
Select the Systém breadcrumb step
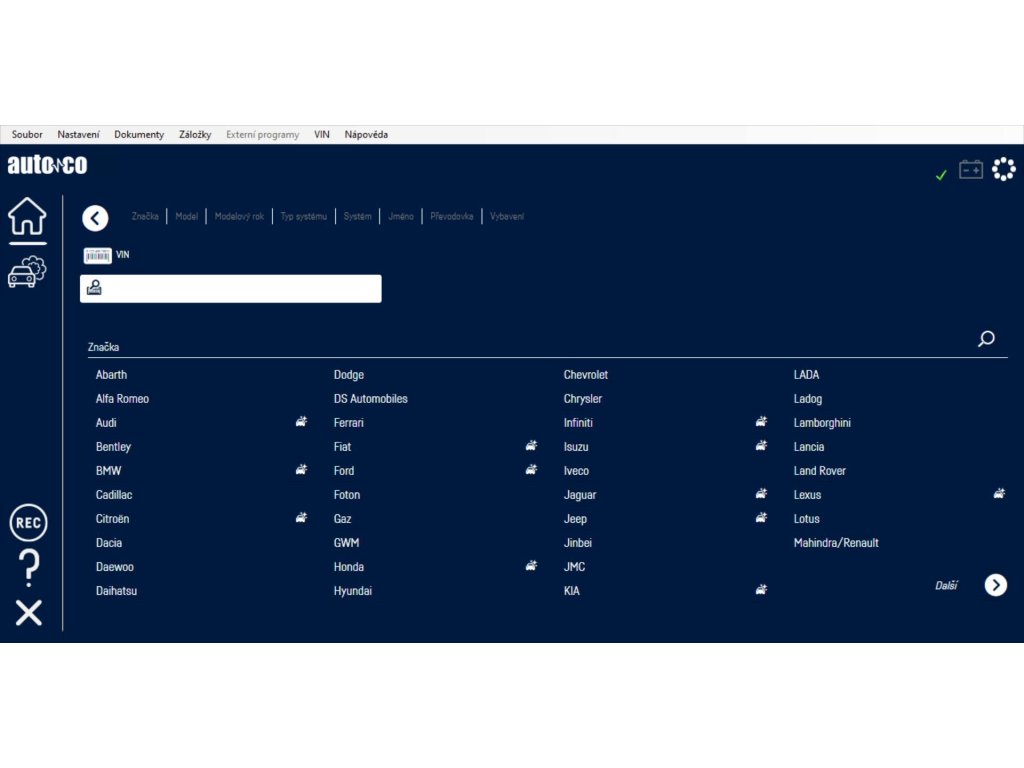point(358,216)
